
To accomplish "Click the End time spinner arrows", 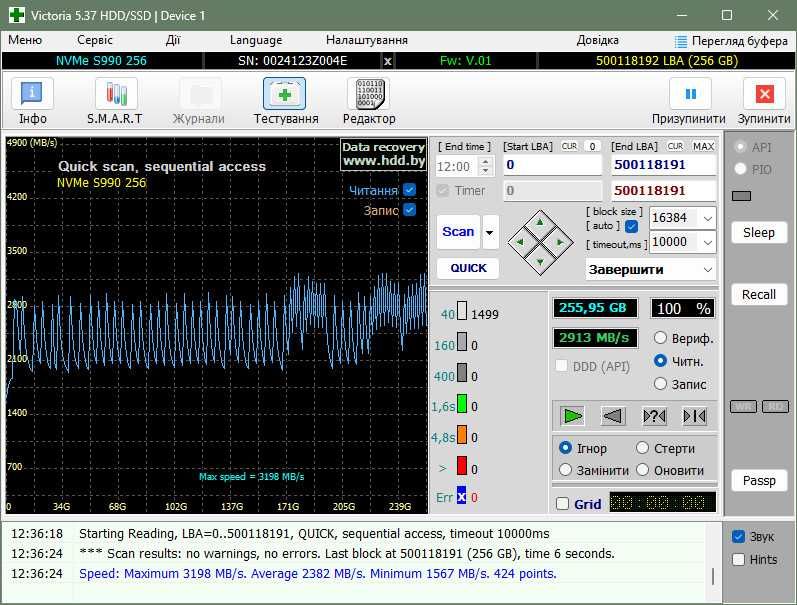I will coord(485,166).
